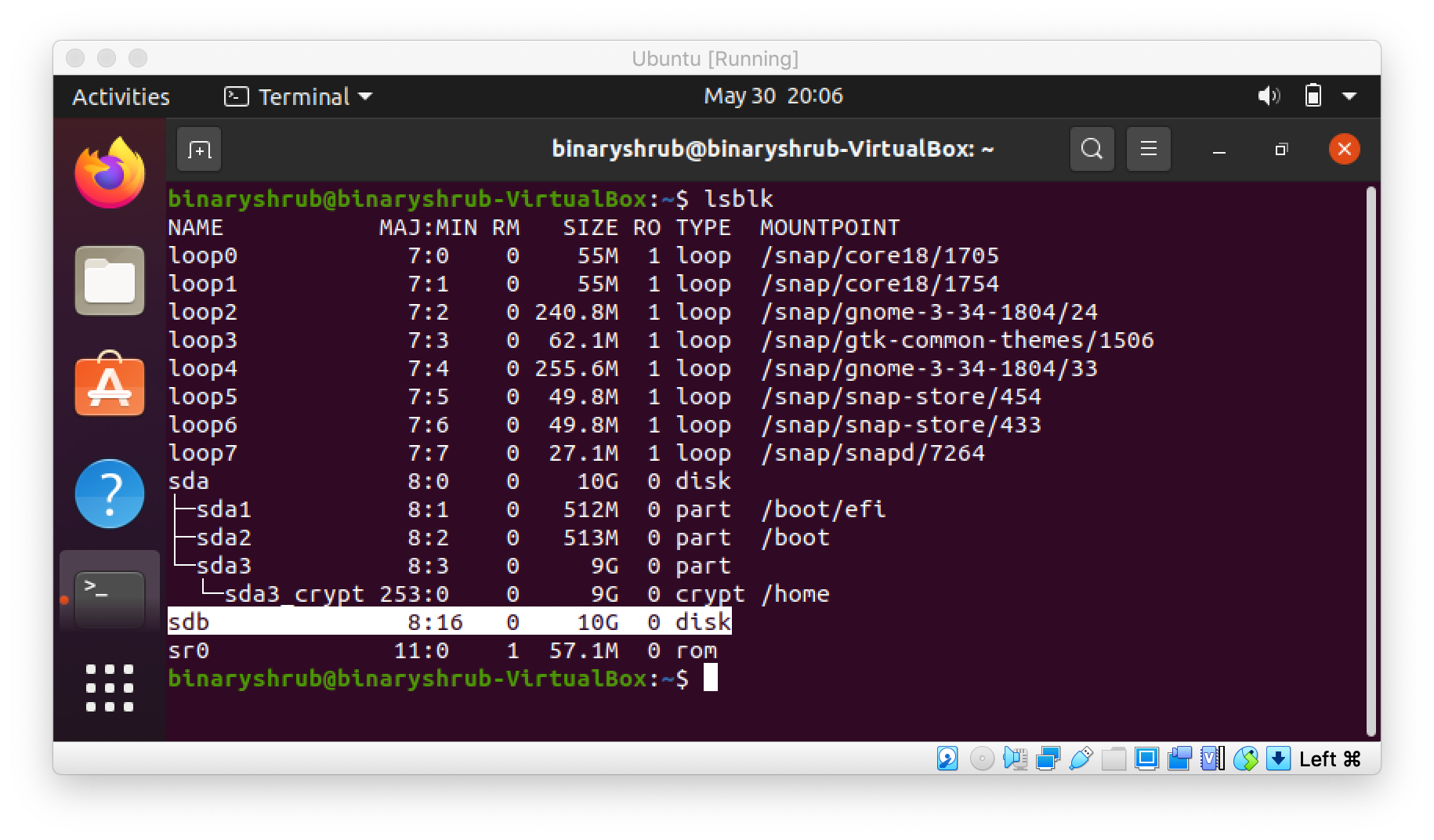Click the sda3_crypt row name
The width and height of the screenshot is (1434, 840).
pos(294,594)
